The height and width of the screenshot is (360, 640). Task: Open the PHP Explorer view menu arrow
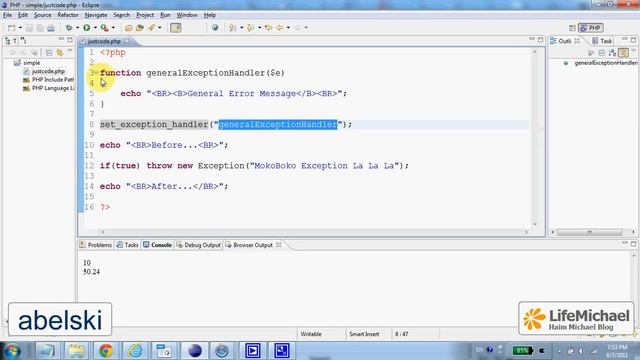[70, 52]
